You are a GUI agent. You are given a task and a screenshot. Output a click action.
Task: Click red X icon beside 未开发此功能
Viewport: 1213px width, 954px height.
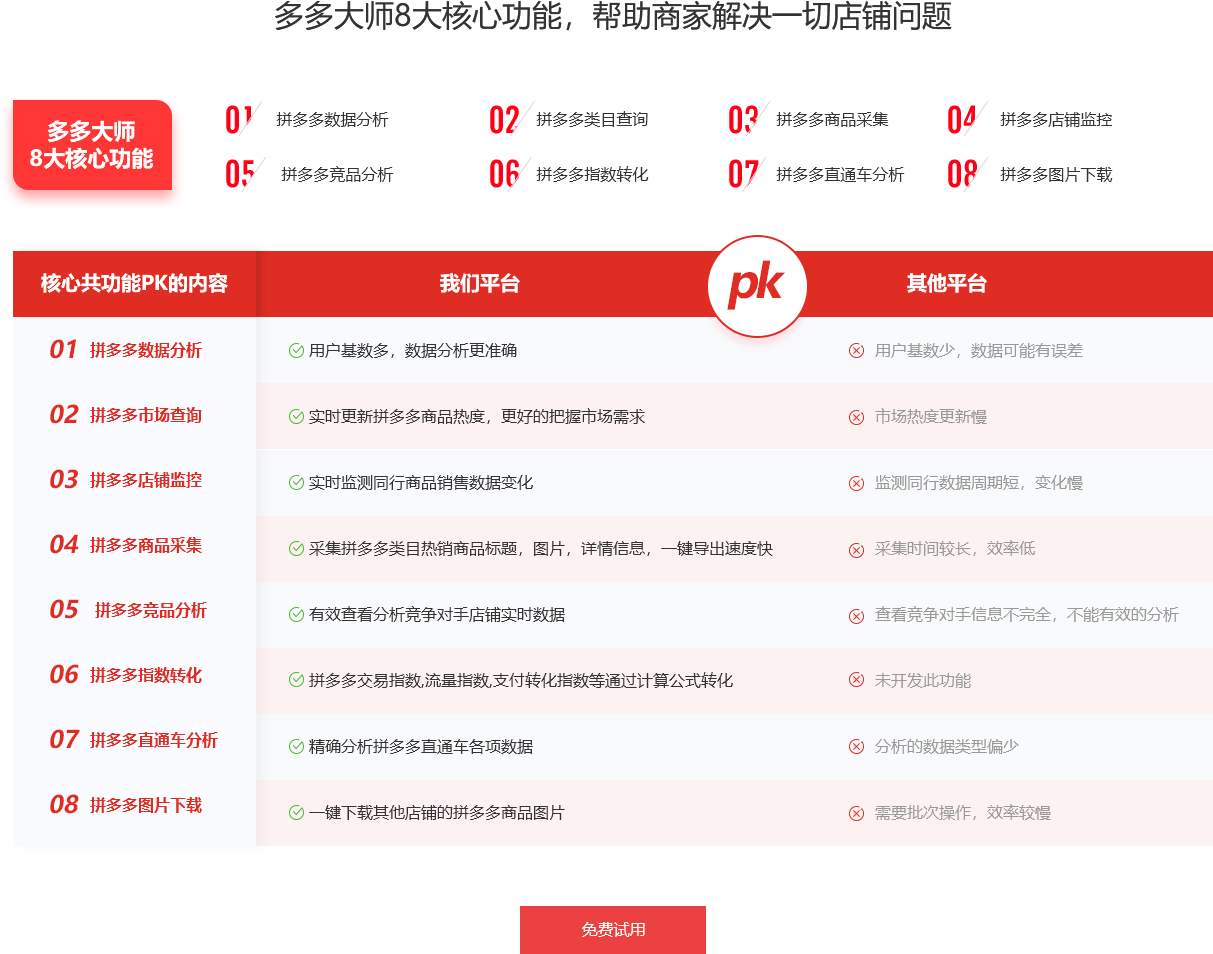click(x=856, y=681)
